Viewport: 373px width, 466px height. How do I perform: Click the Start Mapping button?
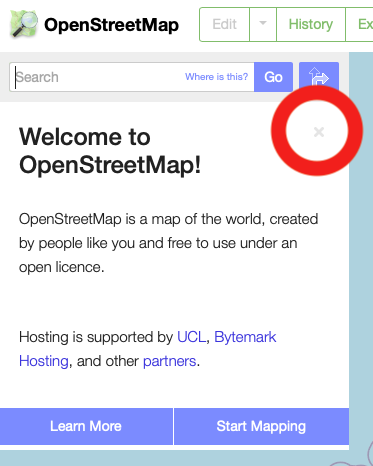point(261,426)
